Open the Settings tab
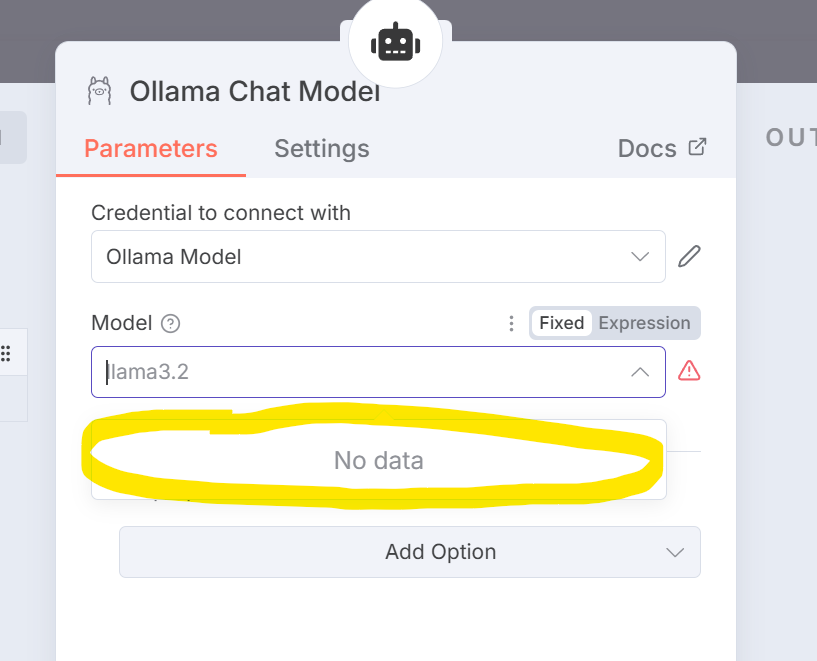Image resolution: width=817 pixels, height=661 pixels. pos(322,149)
